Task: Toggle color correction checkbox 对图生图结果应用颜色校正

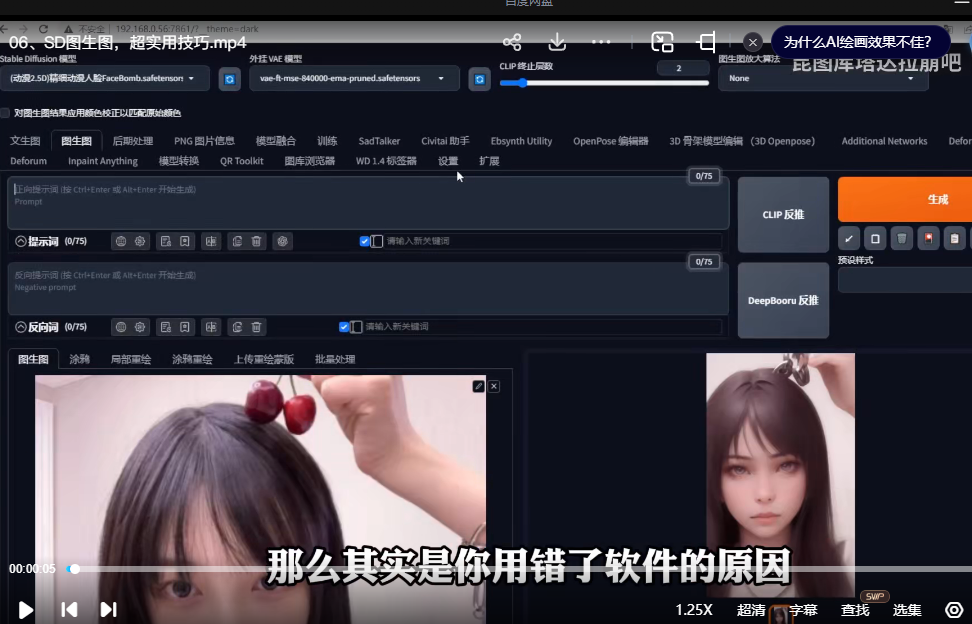Action: [5, 113]
